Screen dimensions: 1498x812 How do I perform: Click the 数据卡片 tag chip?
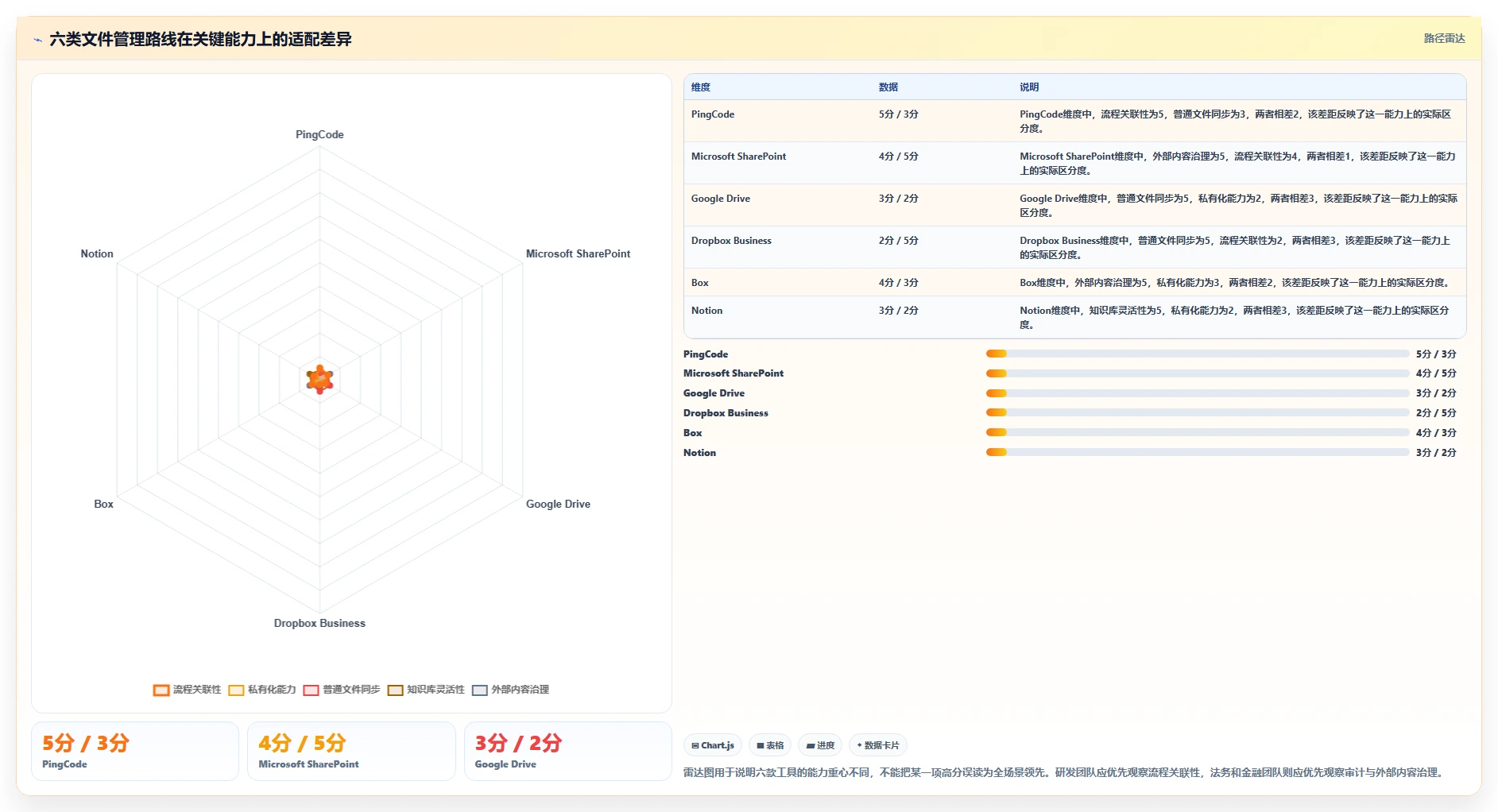coord(878,745)
